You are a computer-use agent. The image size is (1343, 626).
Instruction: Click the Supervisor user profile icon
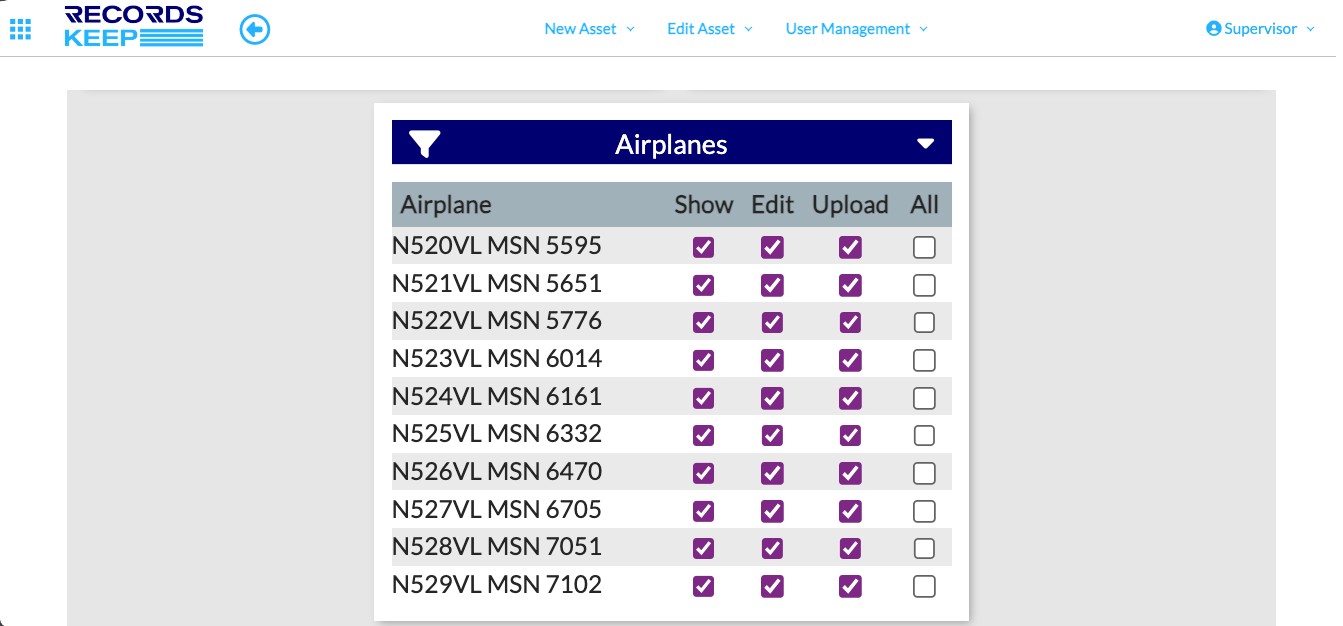[x=1214, y=29]
